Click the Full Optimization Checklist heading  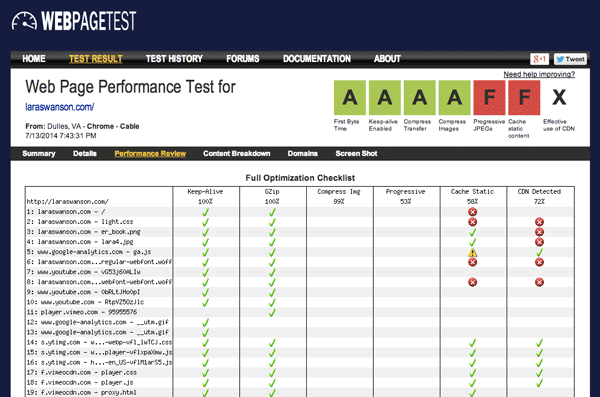pos(300,178)
